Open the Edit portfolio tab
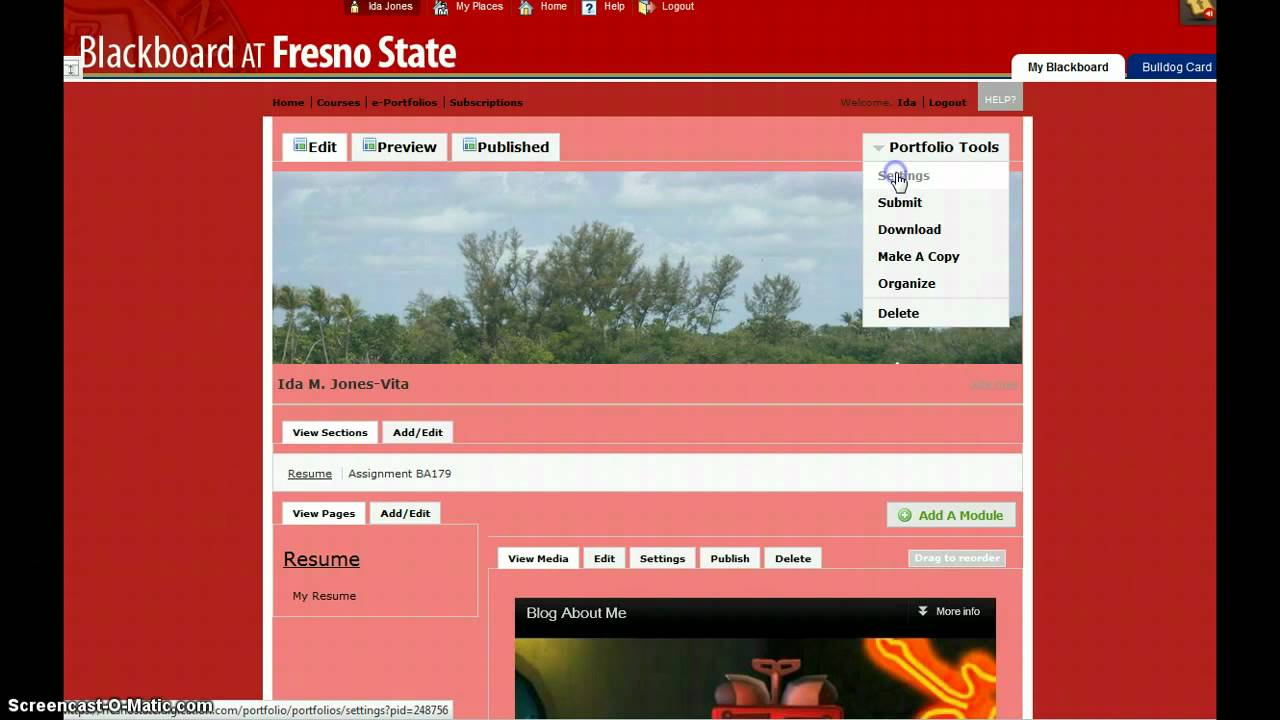Image resolution: width=1280 pixels, height=720 pixels. click(315, 147)
